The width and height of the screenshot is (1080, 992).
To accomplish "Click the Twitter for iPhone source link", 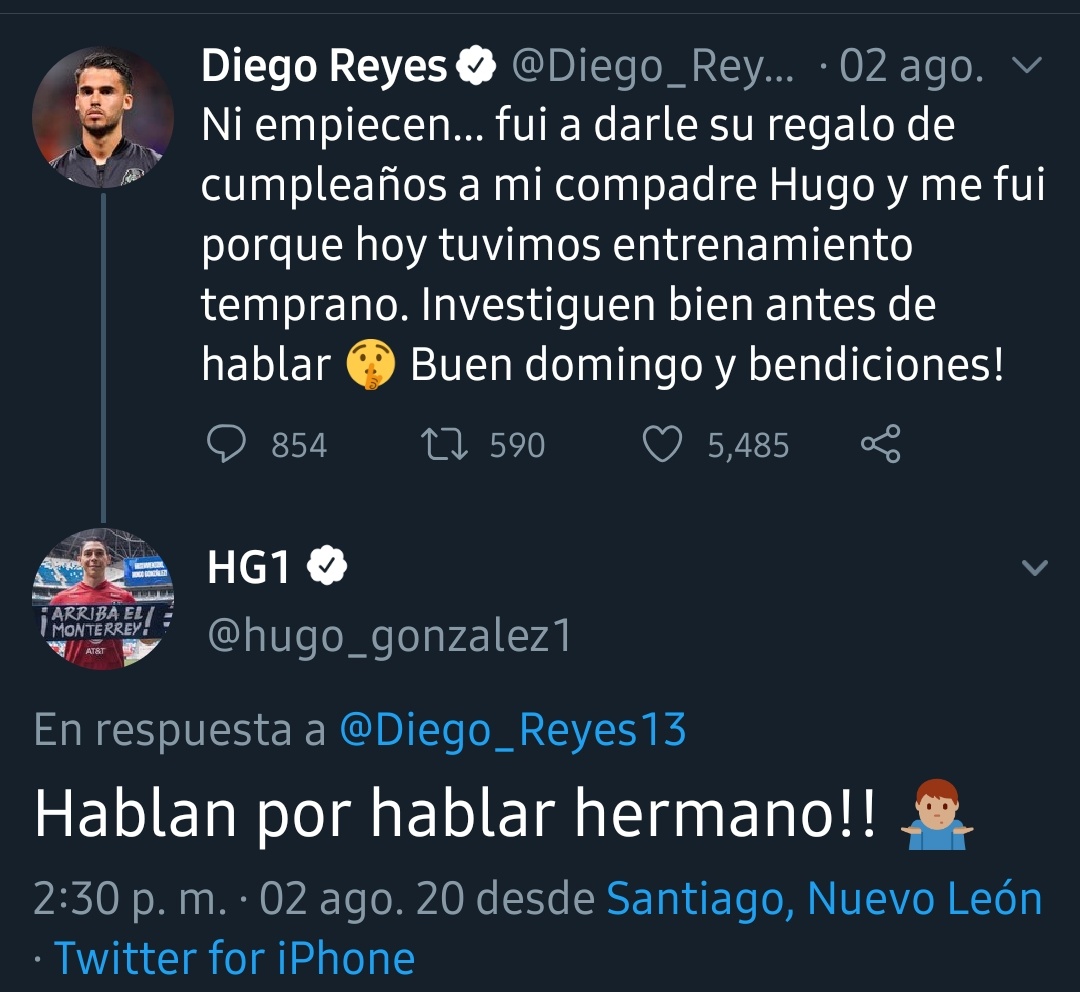I will tap(234, 958).
